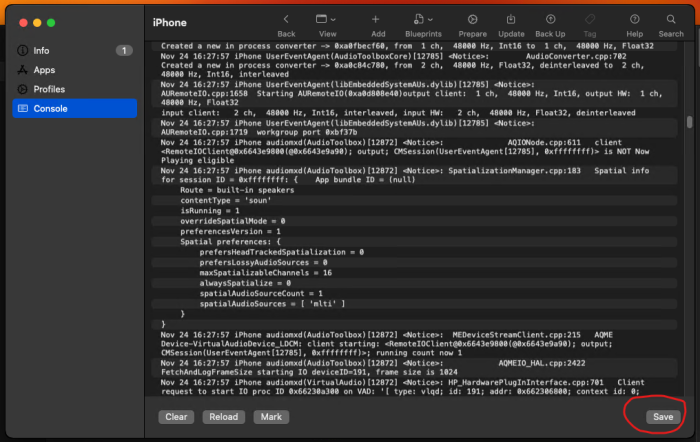
Task: Select Console in the sidebar
Action: click(75, 108)
